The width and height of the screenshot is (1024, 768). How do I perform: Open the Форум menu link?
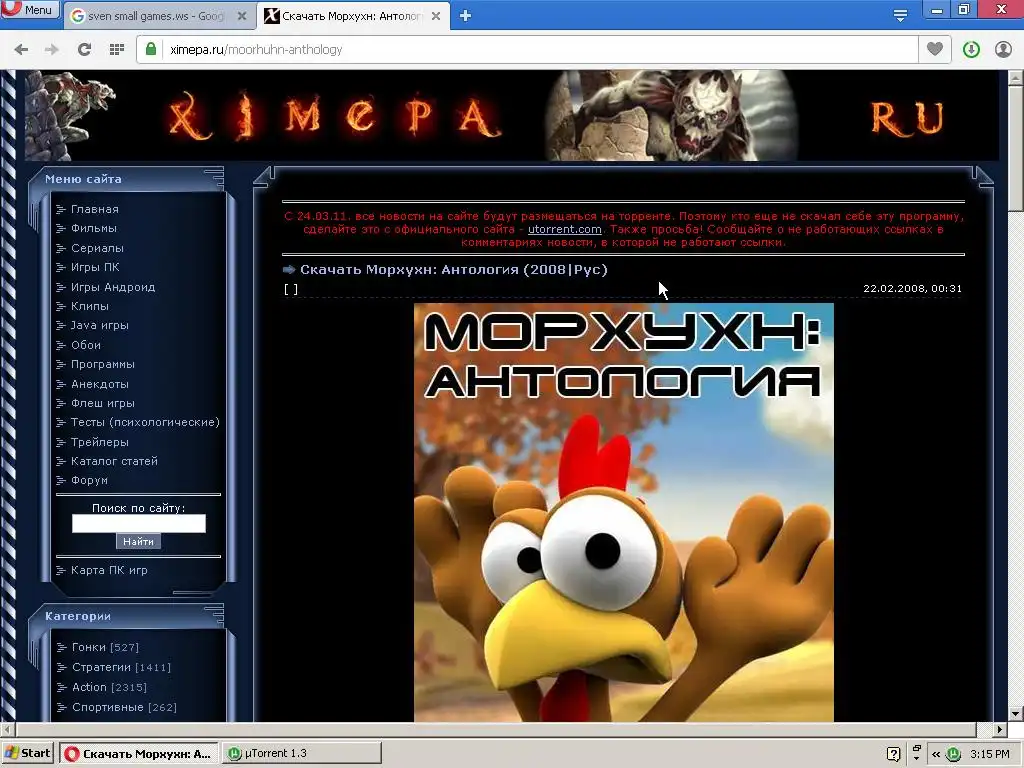click(89, 480)
